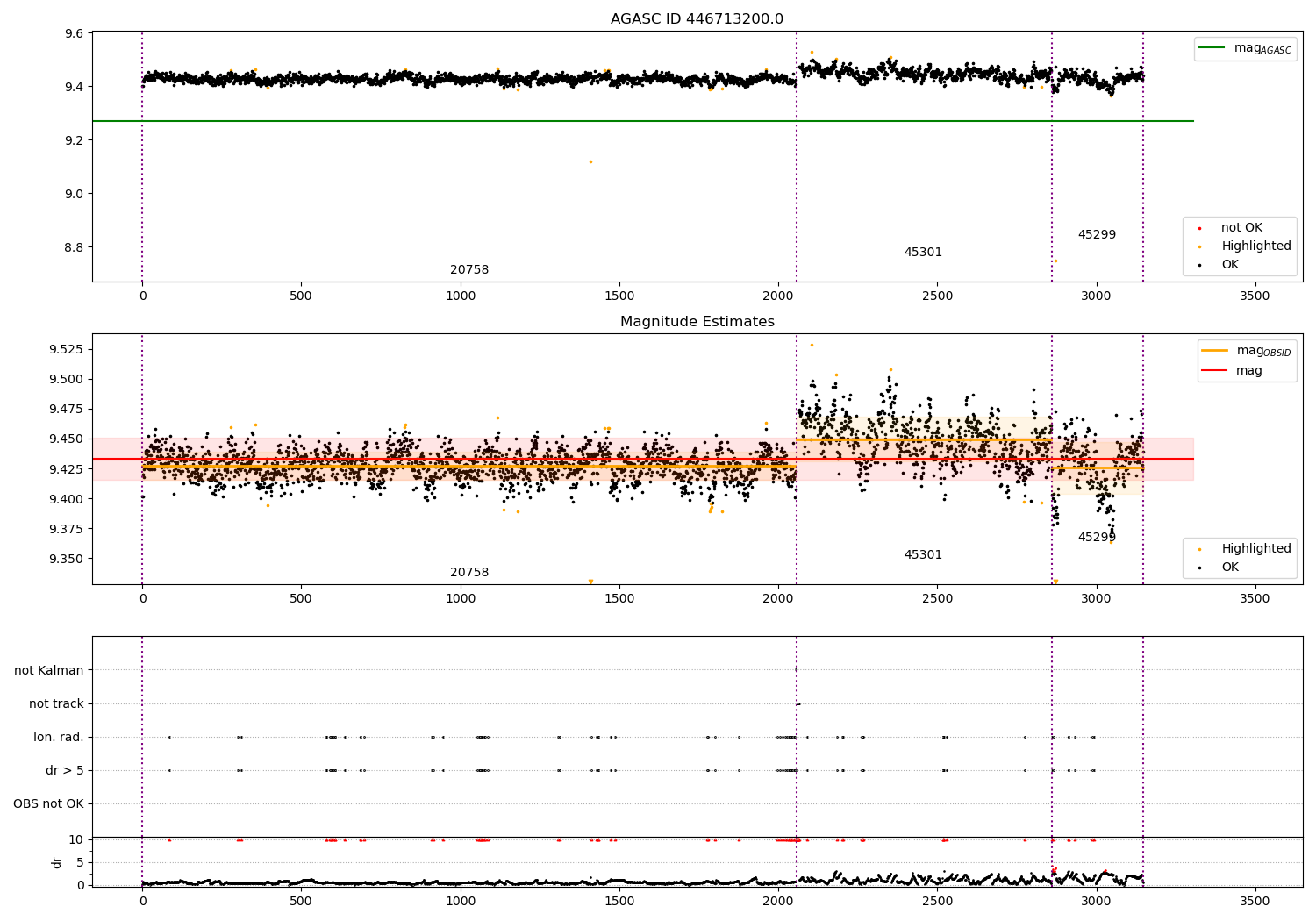Click the 9.500 y-axis tick label

(67, 379)
